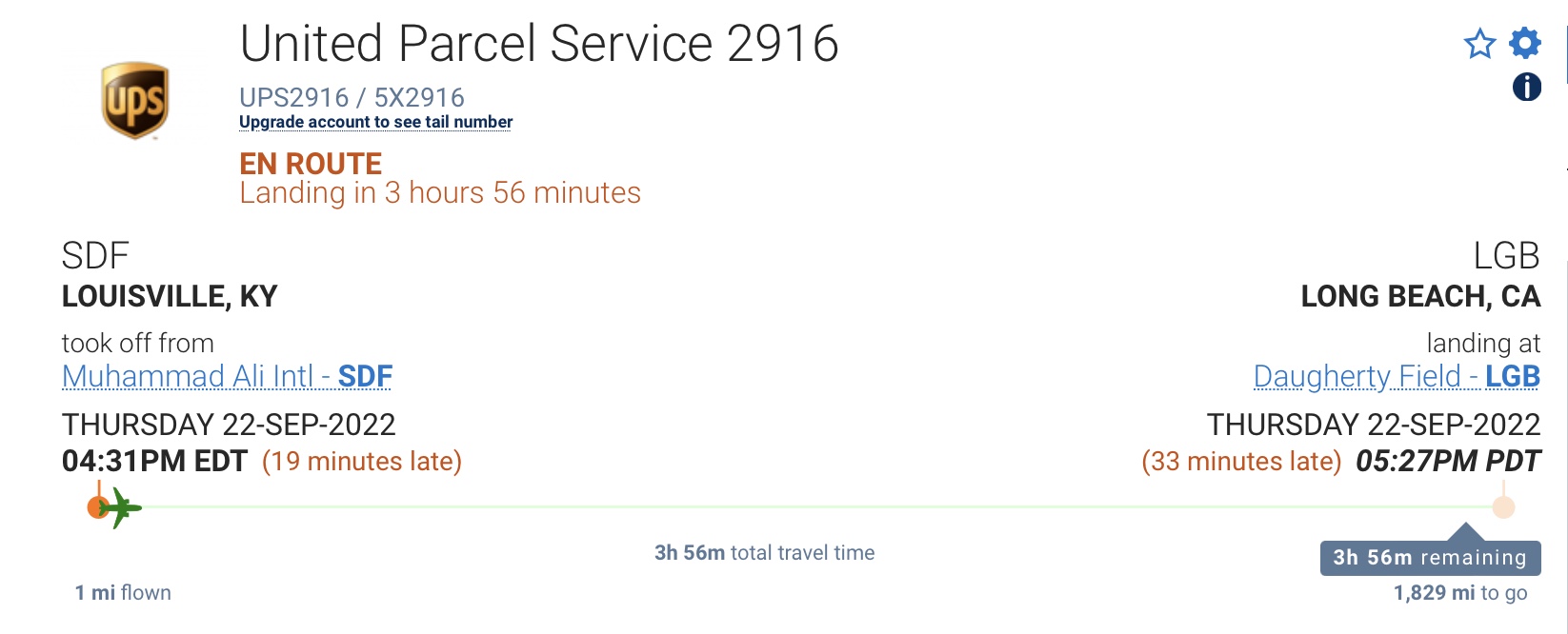Viewport: 1568px width, 634px height.
Task: Open the gear settings icon
Action: (1525, 43)
